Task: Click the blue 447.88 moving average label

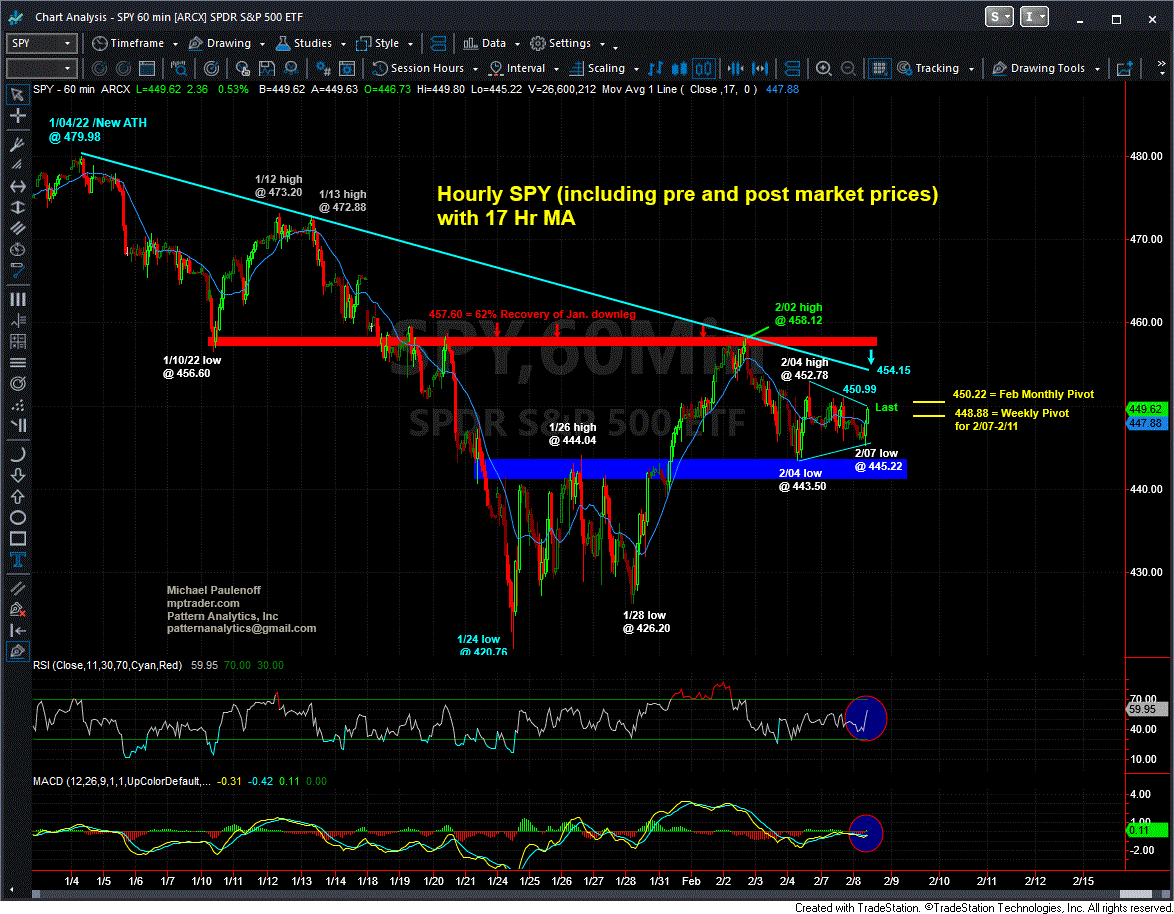Action: click(x=1146, y=423)
